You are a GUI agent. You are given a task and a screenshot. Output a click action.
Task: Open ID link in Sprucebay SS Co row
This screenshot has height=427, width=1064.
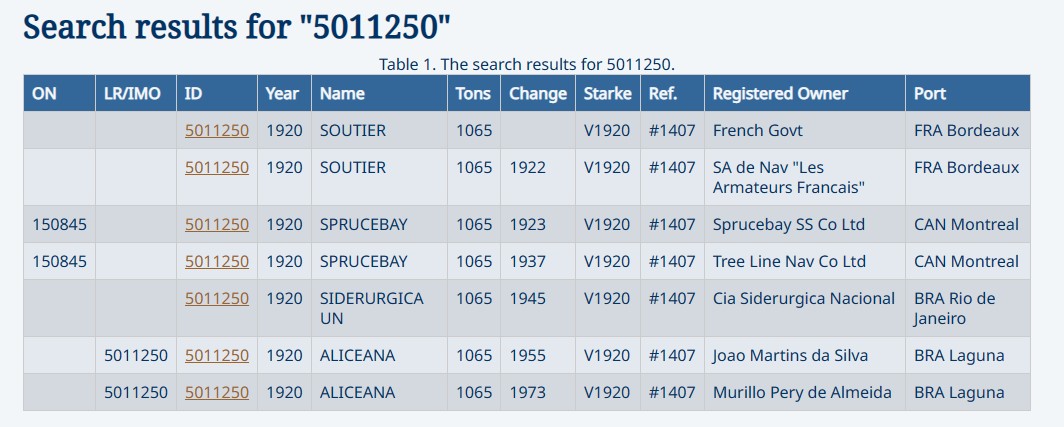pos(216,224)
